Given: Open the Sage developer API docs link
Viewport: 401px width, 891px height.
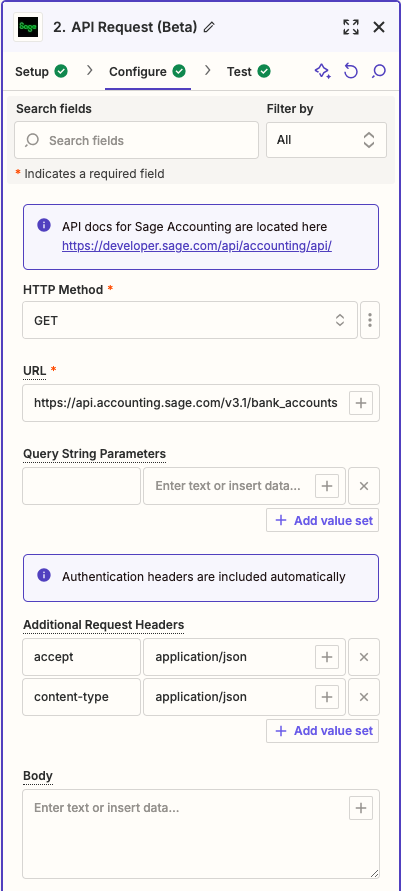Looking at the screenshot, I should pyautogui.click(x=197, y=245).
